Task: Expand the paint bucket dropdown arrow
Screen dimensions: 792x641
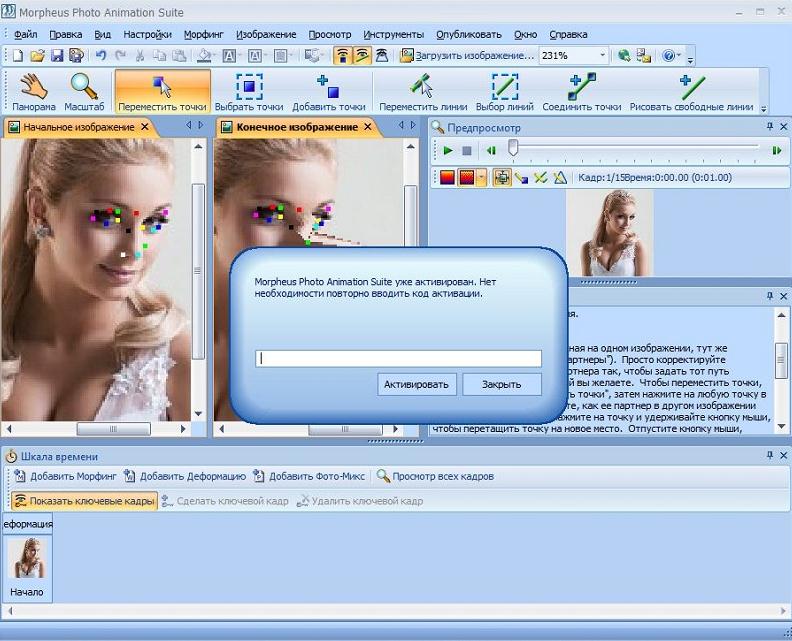Action: point(215,56)
